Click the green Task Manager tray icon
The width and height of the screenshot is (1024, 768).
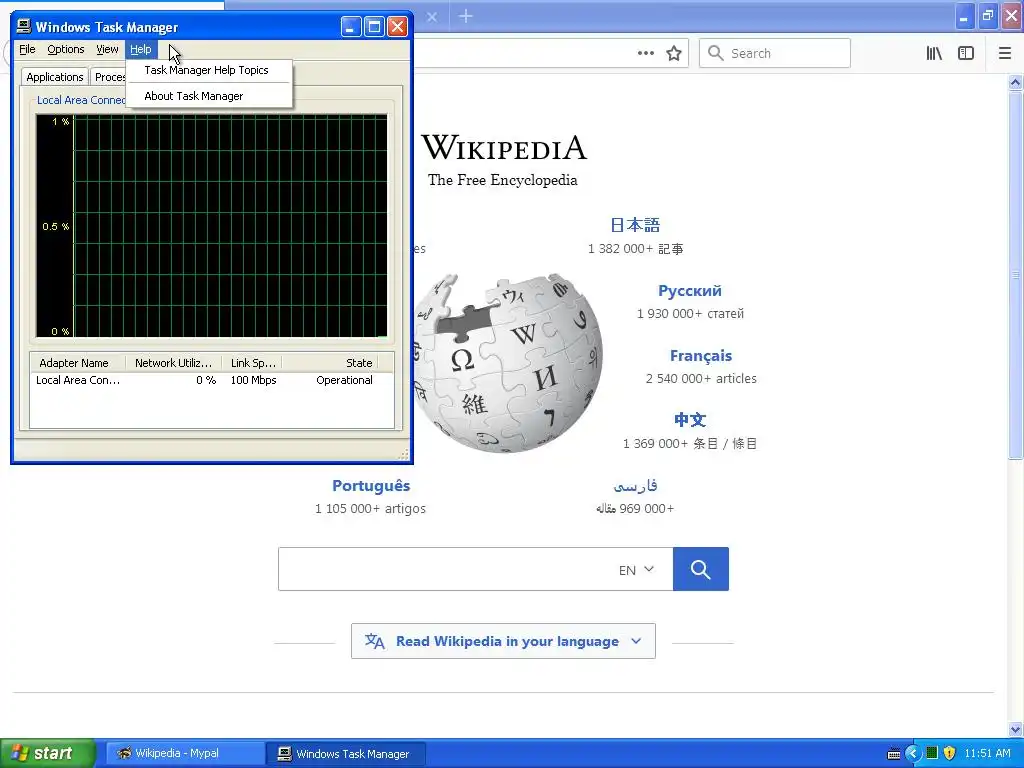tap(932, 753)
